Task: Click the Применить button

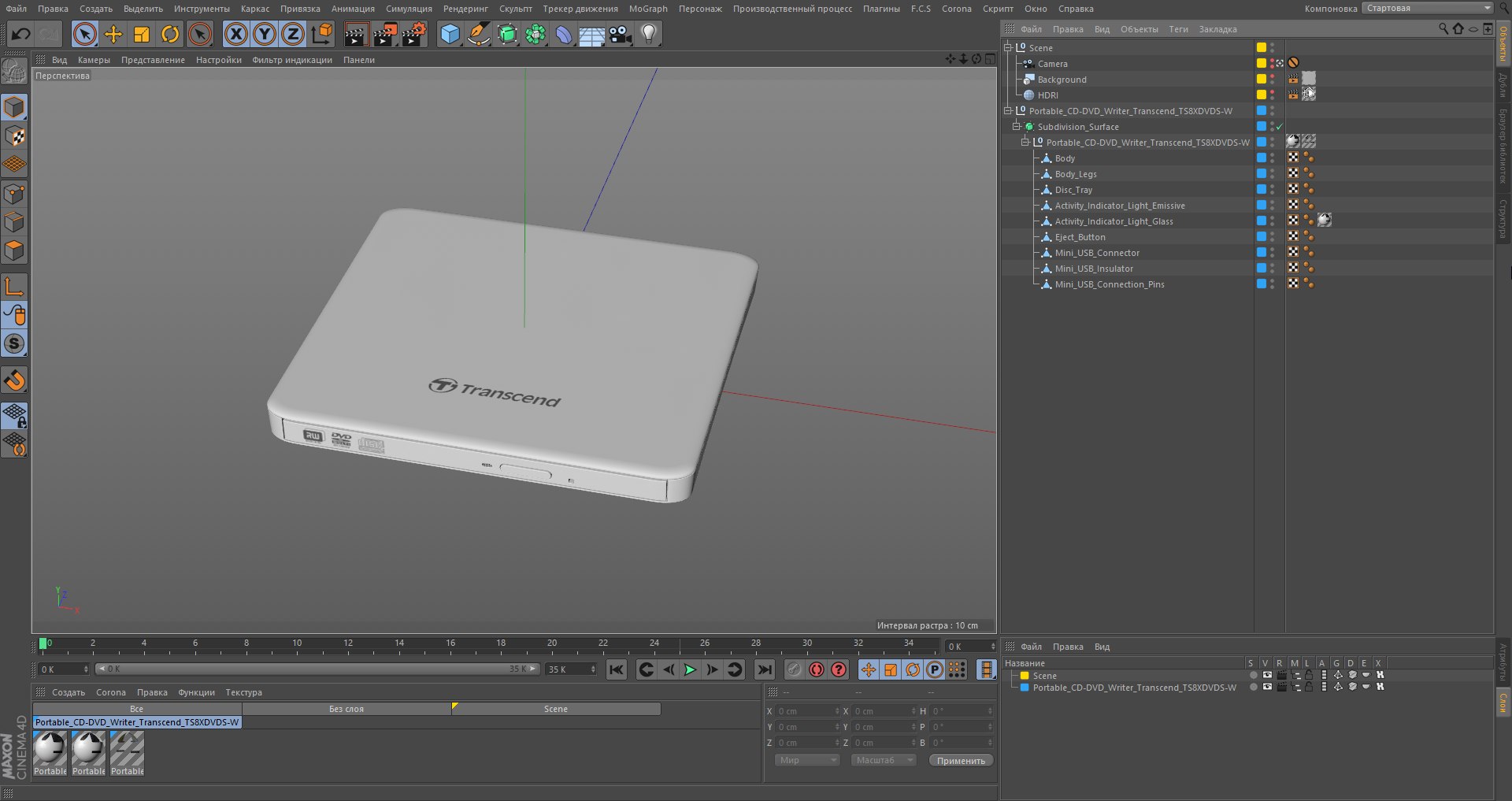Action: coord(961,760)
